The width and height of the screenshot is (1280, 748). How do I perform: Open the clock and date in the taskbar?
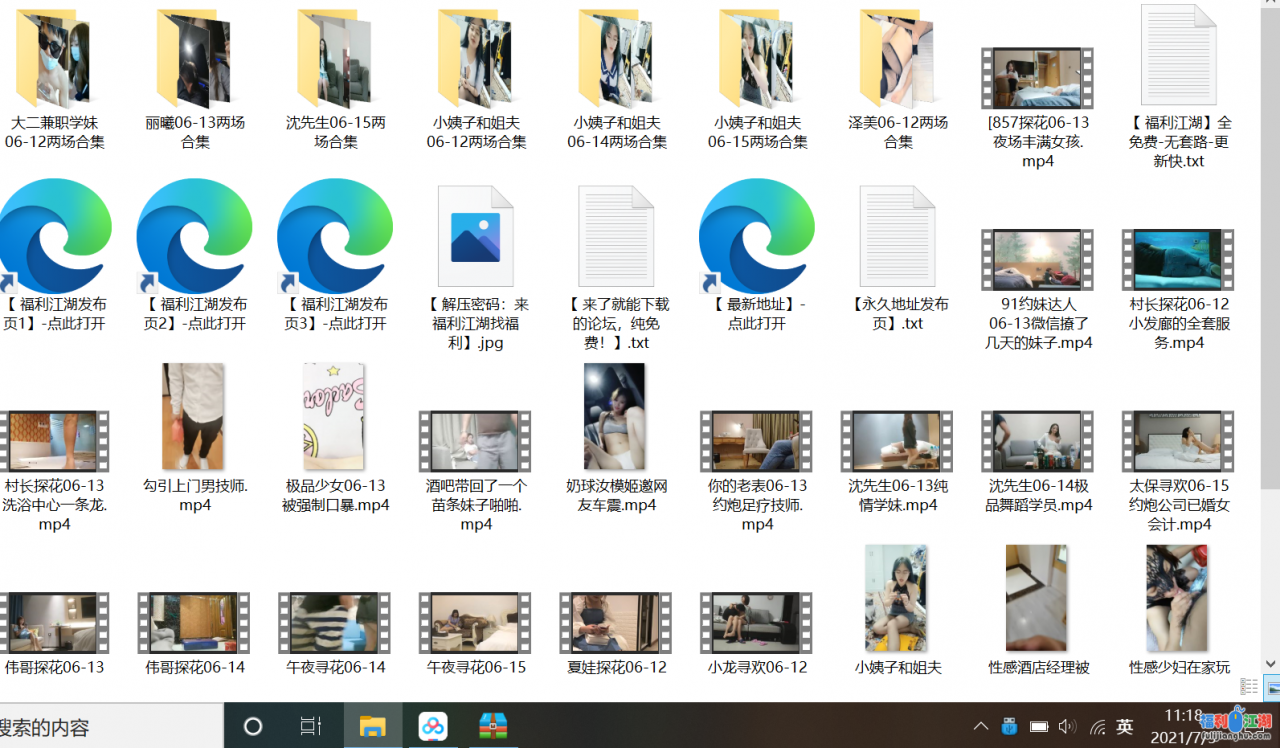pyautogui.click(x=1185, y=726)
